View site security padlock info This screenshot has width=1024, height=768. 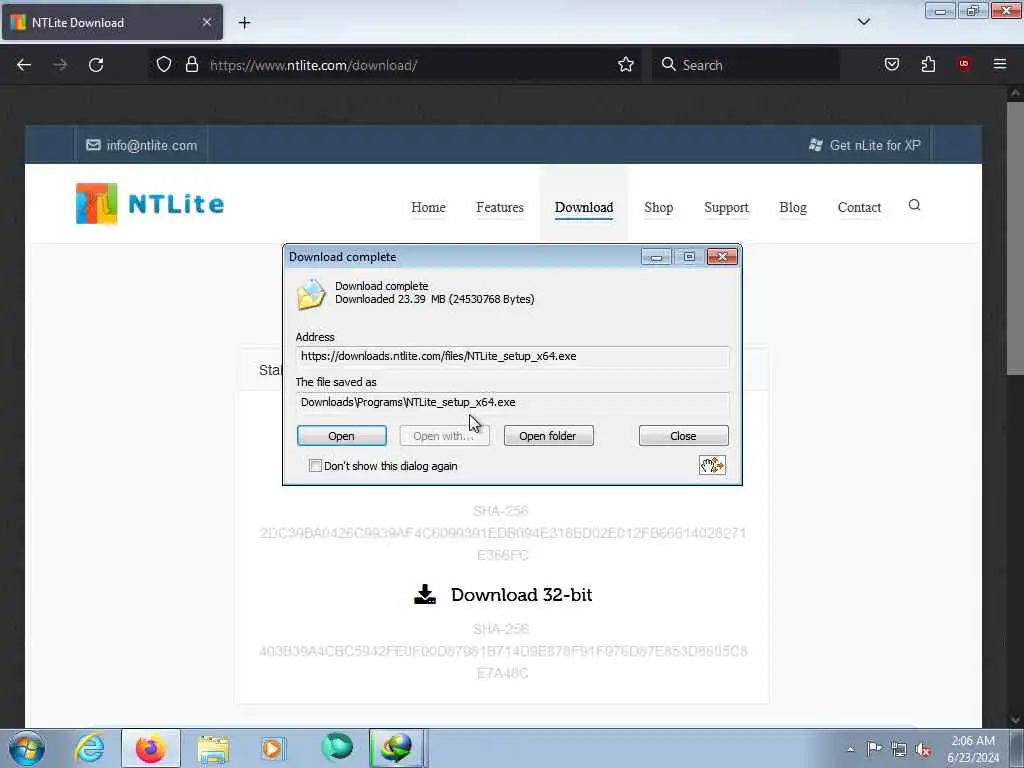[191, 64]
